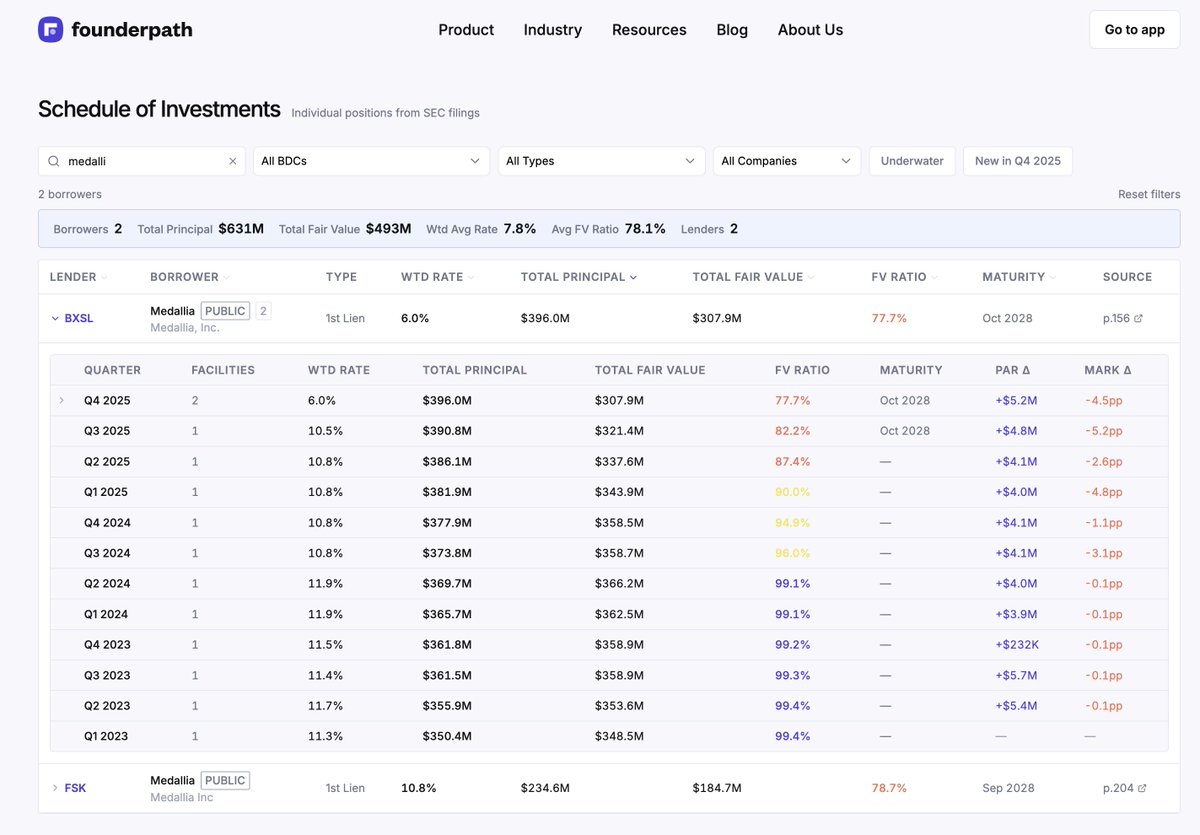Open the About Us page
The height and width of the screenshot is (835, 1200).
[811, 30]
